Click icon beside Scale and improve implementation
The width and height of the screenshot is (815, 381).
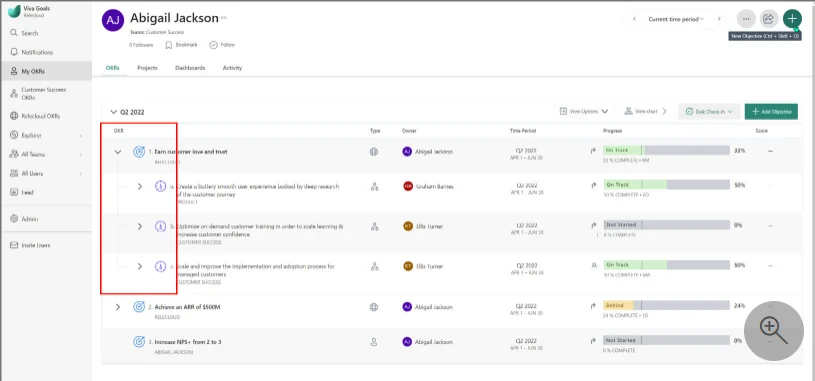point(161,266)
